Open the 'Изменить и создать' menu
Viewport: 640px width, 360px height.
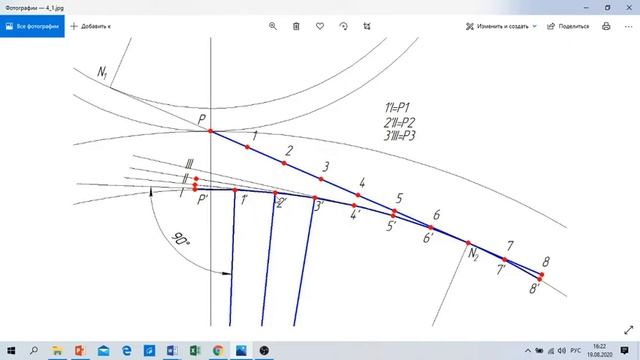pyautogui.click(x=501, y=26)
